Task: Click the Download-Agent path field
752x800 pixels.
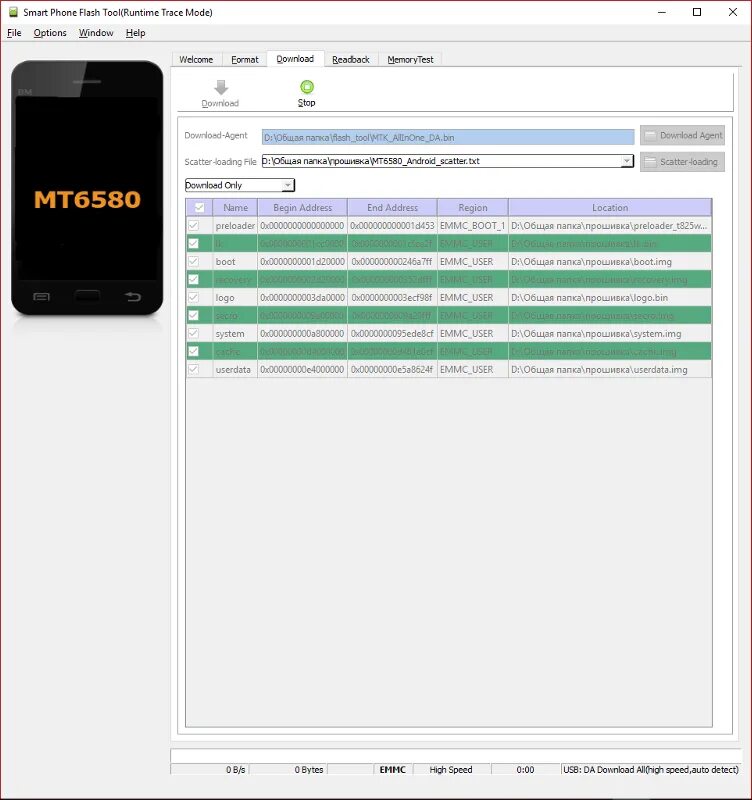Action: (x=448, y=137)
